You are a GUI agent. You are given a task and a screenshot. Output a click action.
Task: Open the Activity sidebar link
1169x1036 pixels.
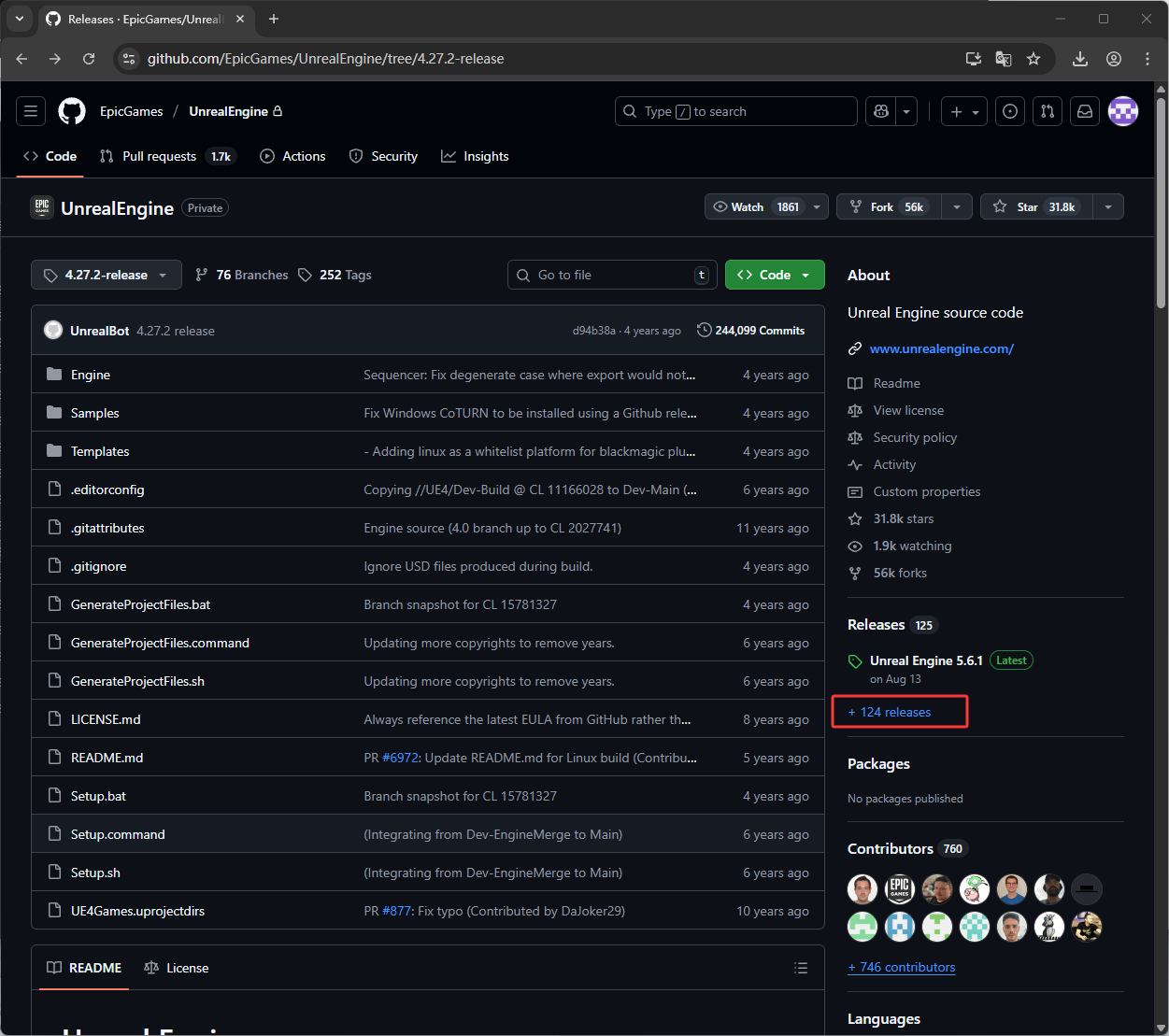tap(882, 464)
